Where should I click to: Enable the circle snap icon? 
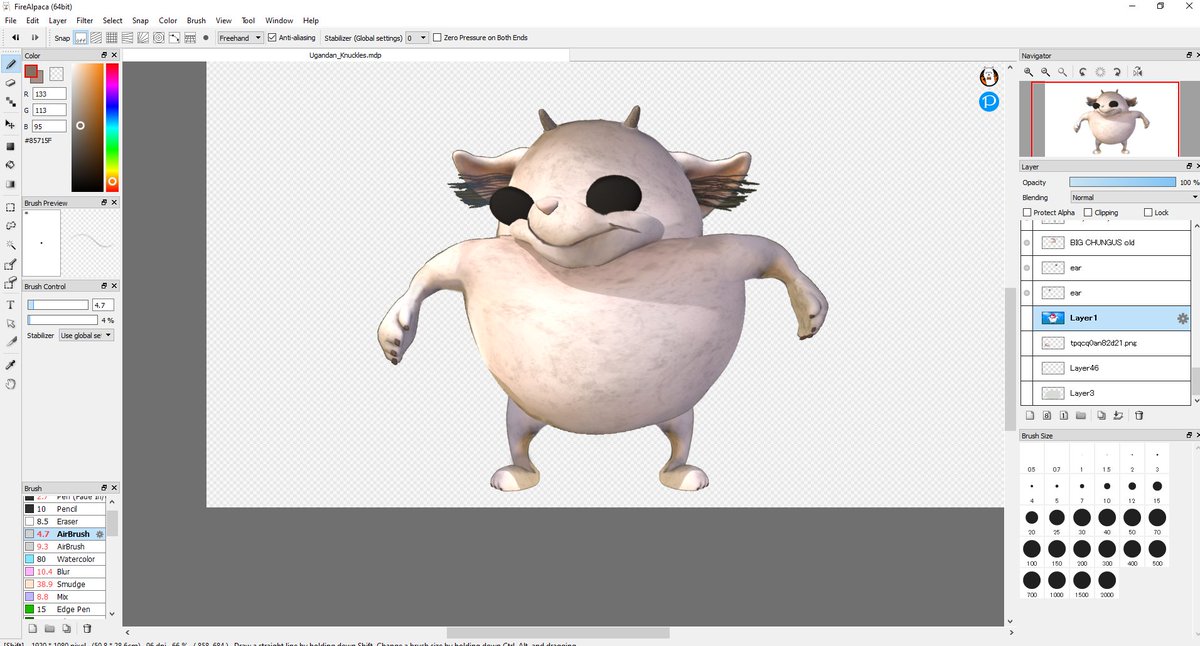158,38
